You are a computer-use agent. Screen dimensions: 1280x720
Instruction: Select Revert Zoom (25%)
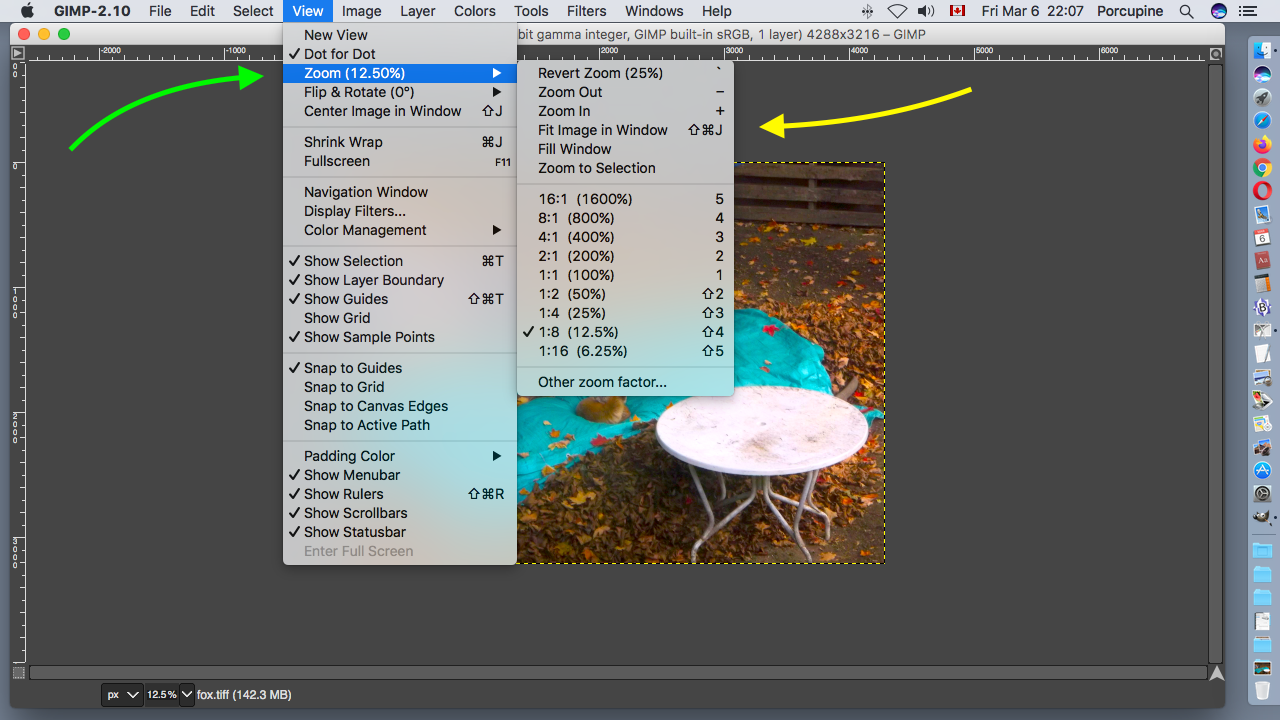pyautogui.click(x=626, y=73)
